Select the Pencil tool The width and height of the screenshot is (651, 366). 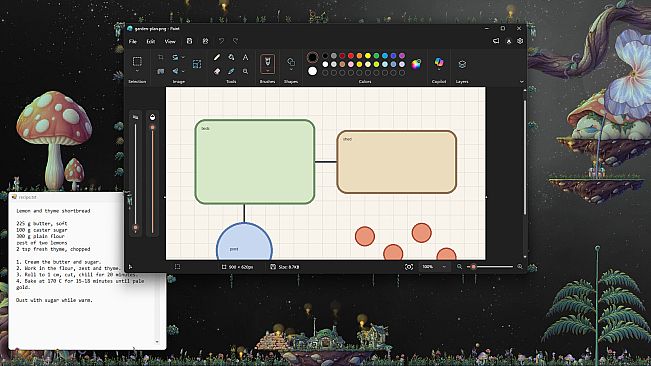(217, 57)
